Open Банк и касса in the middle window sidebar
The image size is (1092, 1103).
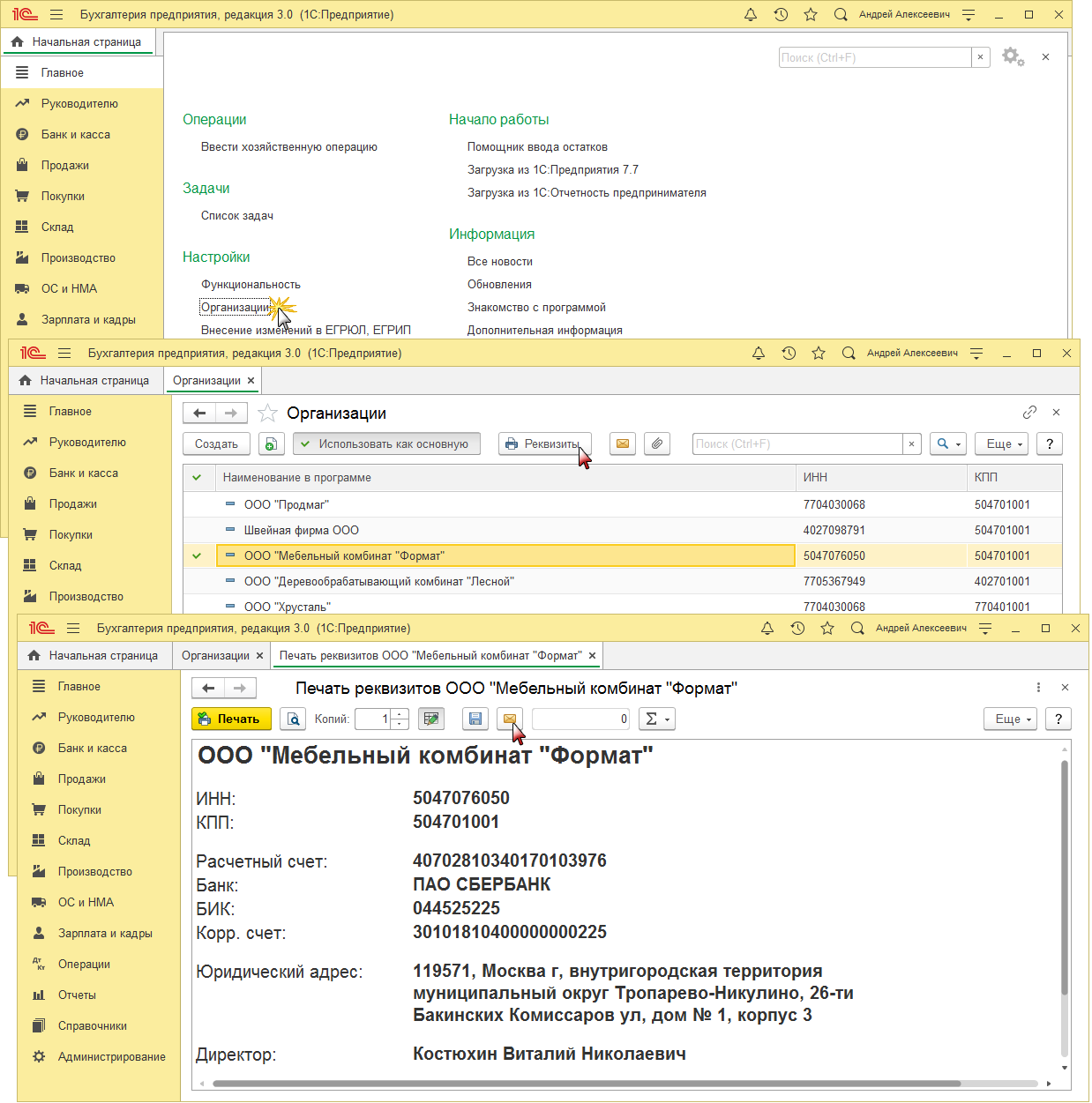pyautogui.click(x=84, y=473)
